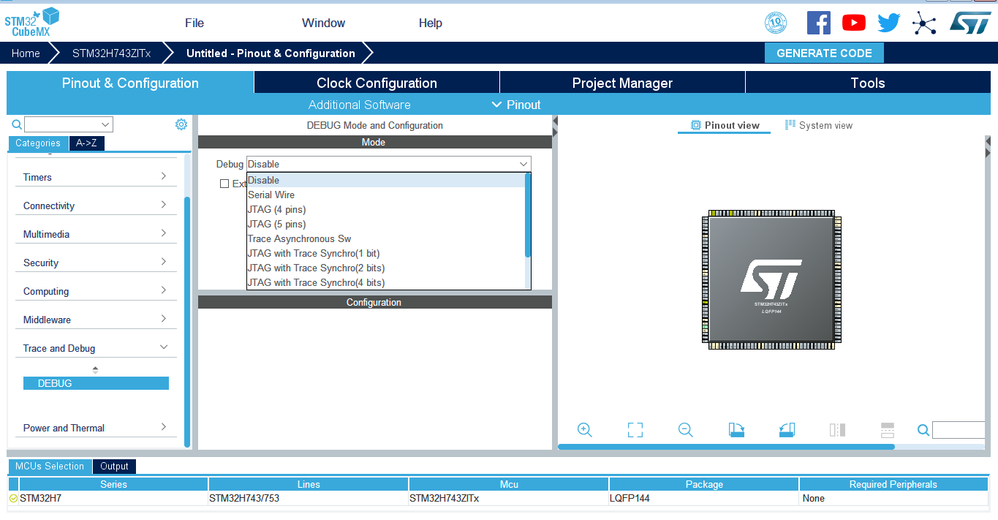Choose JTAG (5 pins) option
The height and width of the screenshot is (520, 998).
pyautogui.click(x=386, y=224)
